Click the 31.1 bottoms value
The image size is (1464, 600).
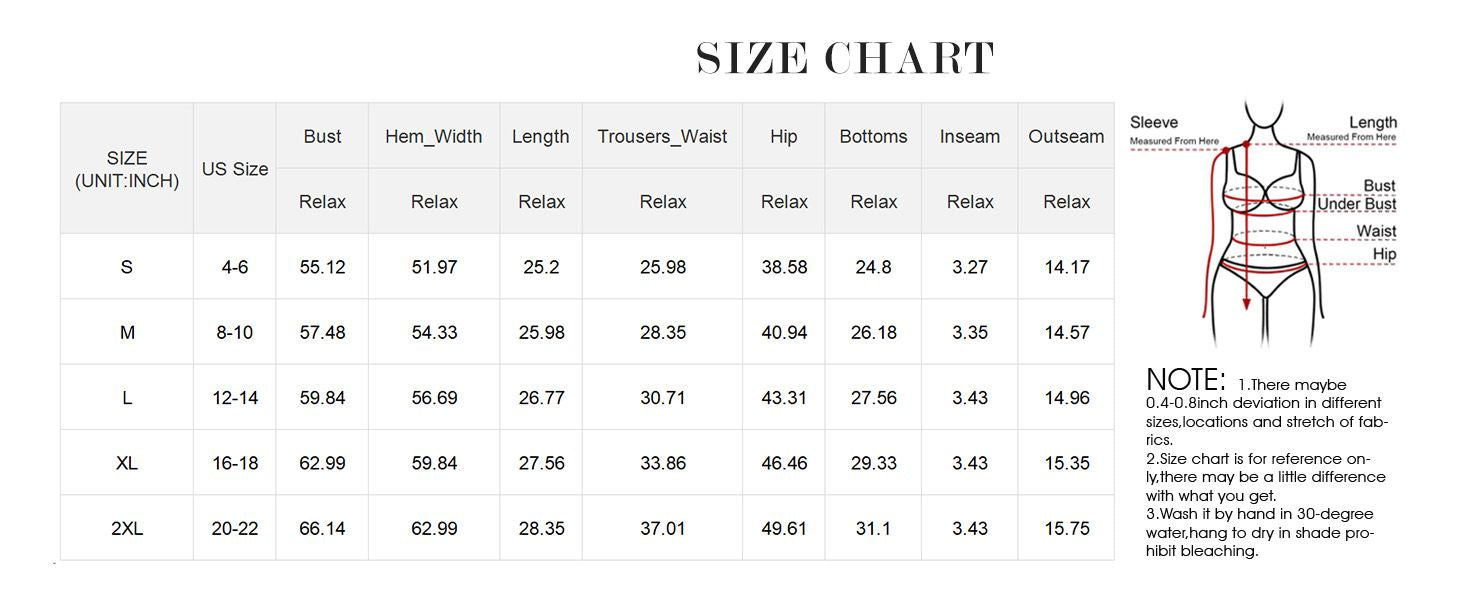coord(873,529)
